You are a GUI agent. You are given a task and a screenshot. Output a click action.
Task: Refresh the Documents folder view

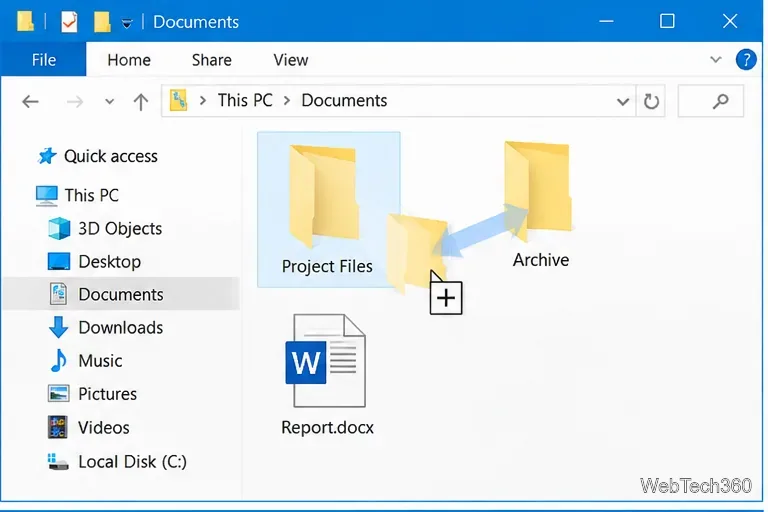click(x=651, y=101)
